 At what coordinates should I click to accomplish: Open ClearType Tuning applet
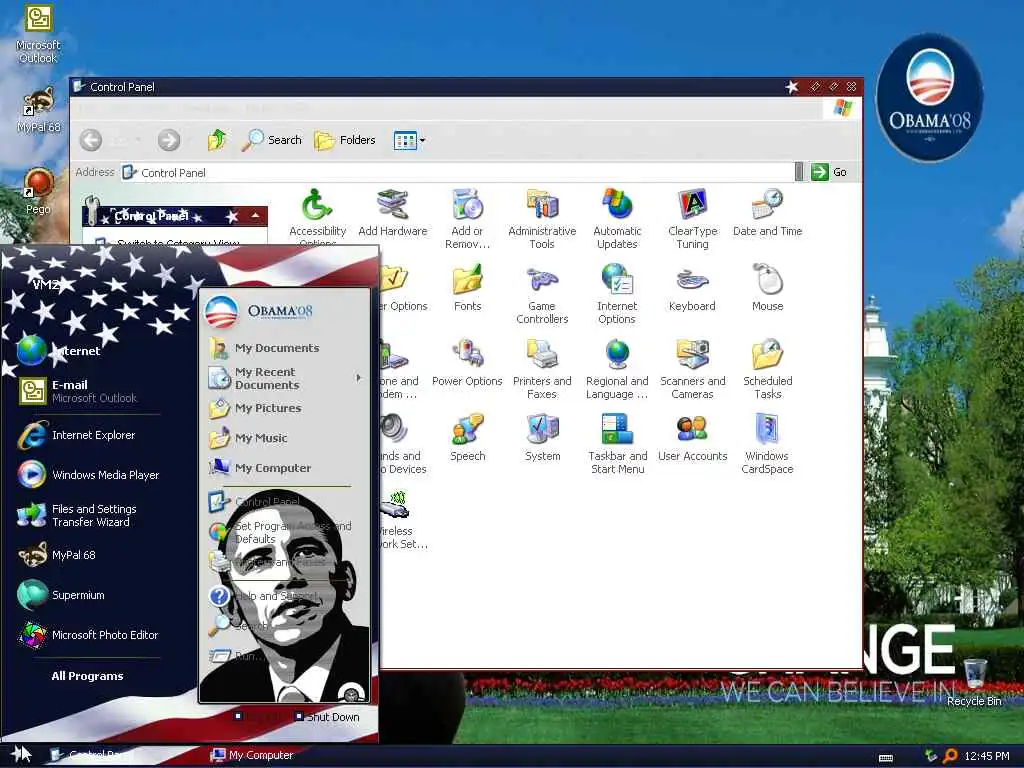[692, 219]
